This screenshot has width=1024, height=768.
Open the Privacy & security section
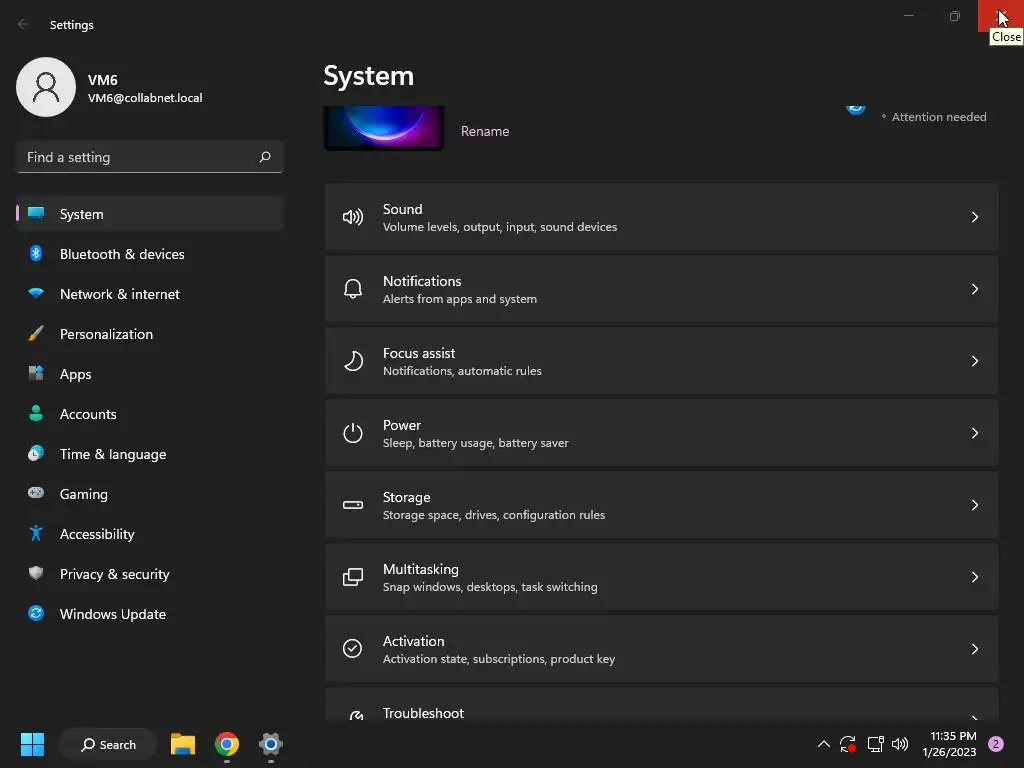tap(150, 574)
